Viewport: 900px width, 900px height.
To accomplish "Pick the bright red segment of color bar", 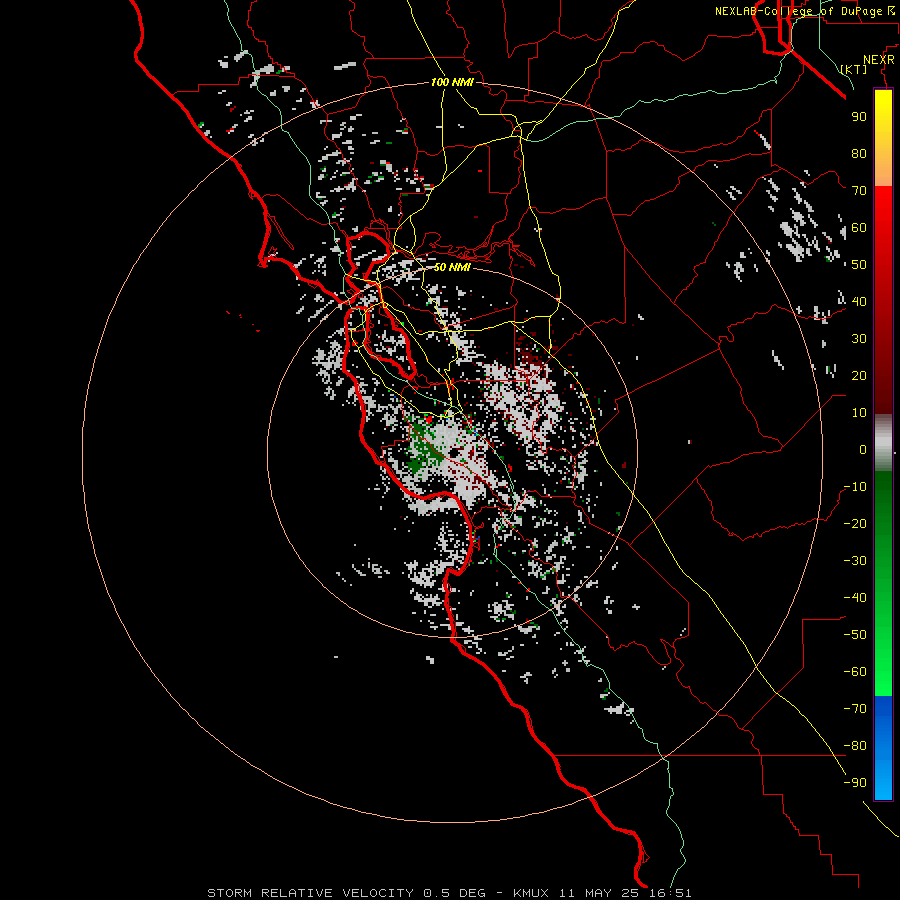I will [x=883, y=210].
